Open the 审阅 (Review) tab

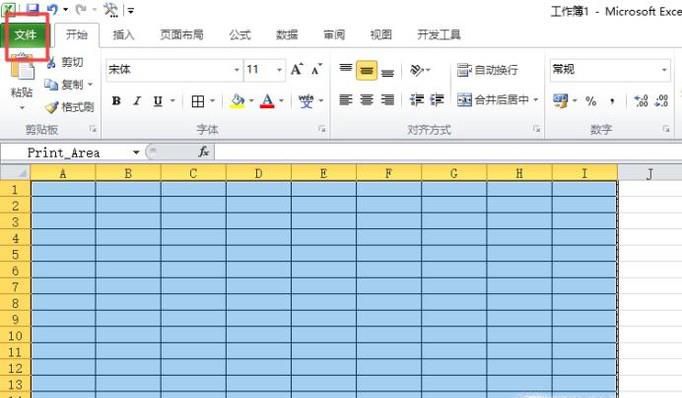click(x=334, y=35)
